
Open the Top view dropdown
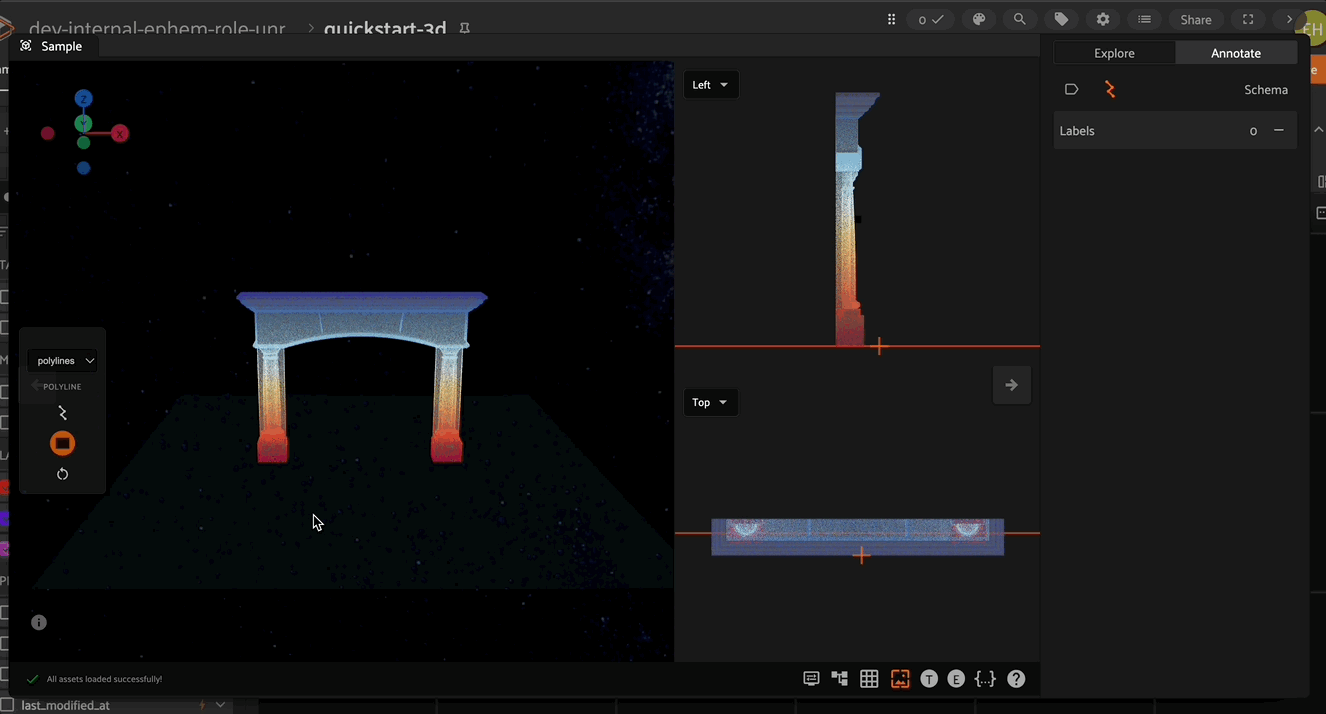coord(710,403)
